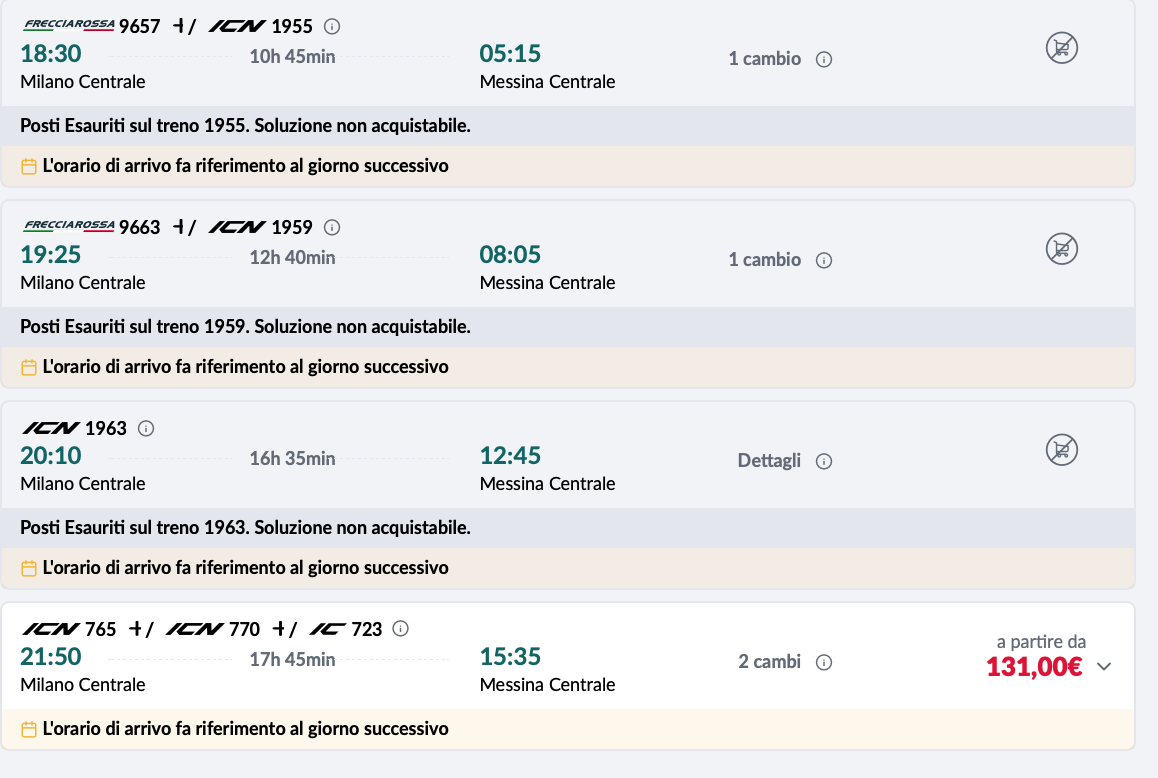Click unavailable cart icon for 19:25 train
This screenshot has width=1158, height=778.
pyautogui.click(x=1061, y=249)
